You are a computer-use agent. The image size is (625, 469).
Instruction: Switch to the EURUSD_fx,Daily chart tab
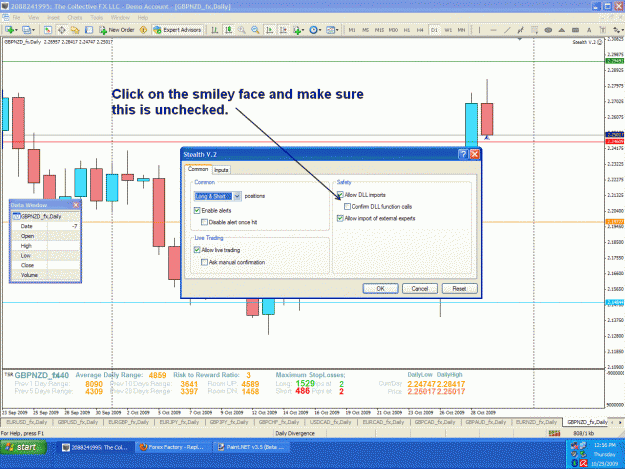(x=27, y=422)
